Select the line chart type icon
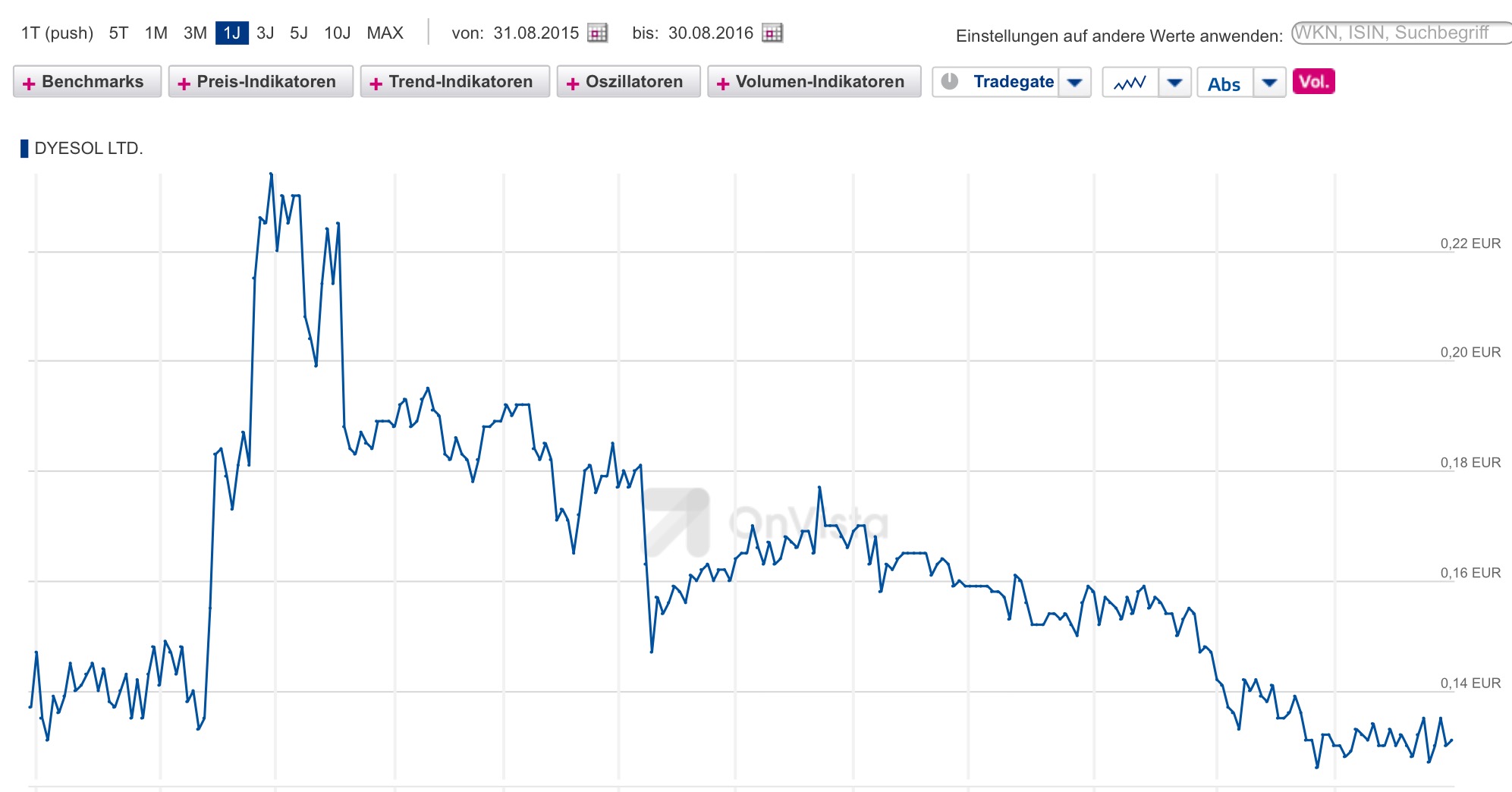 (x=1130, y=83)
